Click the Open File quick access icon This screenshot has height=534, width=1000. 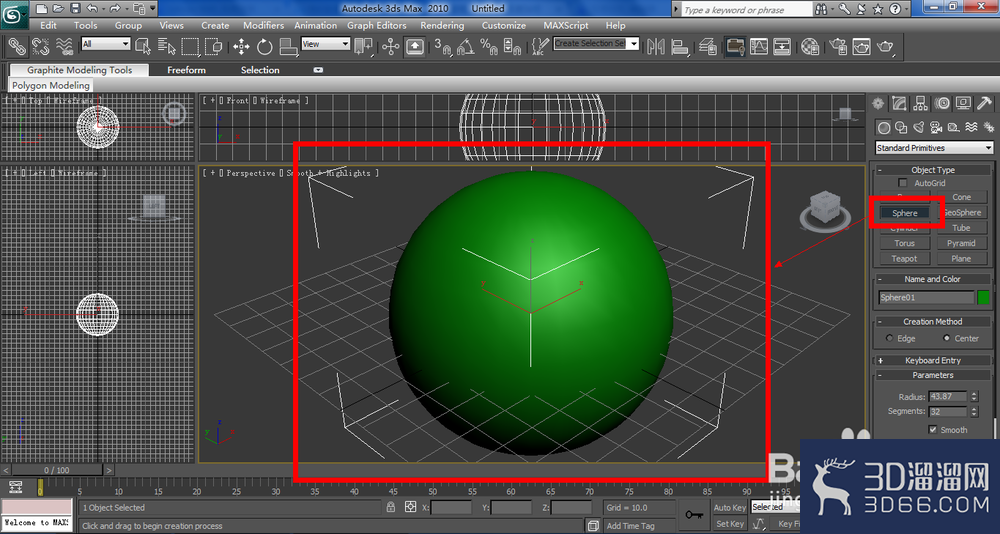point(59,9)
